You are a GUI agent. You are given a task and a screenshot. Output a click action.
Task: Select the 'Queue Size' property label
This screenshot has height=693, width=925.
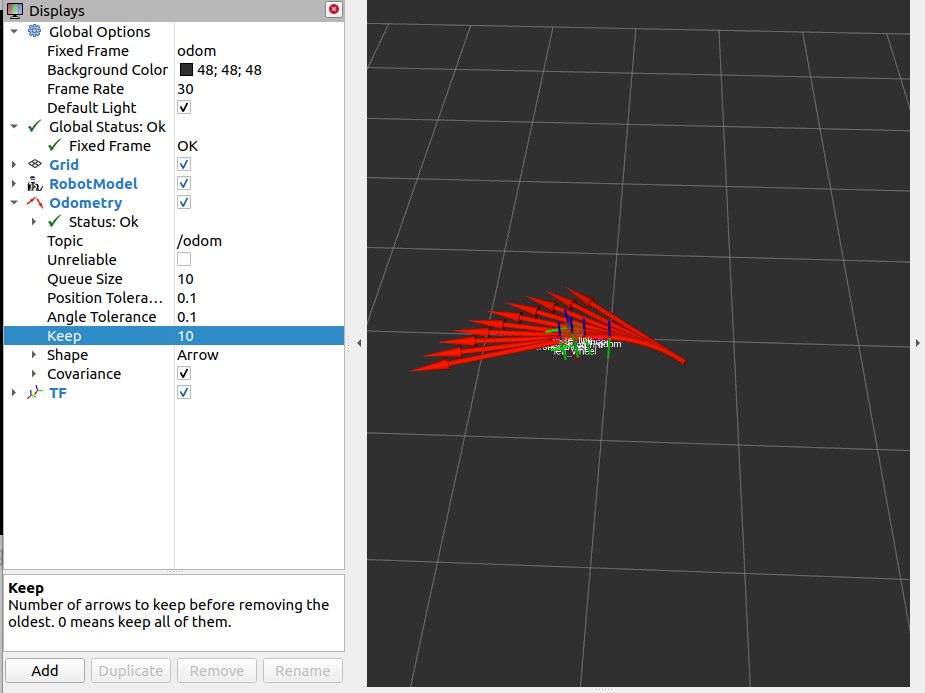click(x=85, y=278)
